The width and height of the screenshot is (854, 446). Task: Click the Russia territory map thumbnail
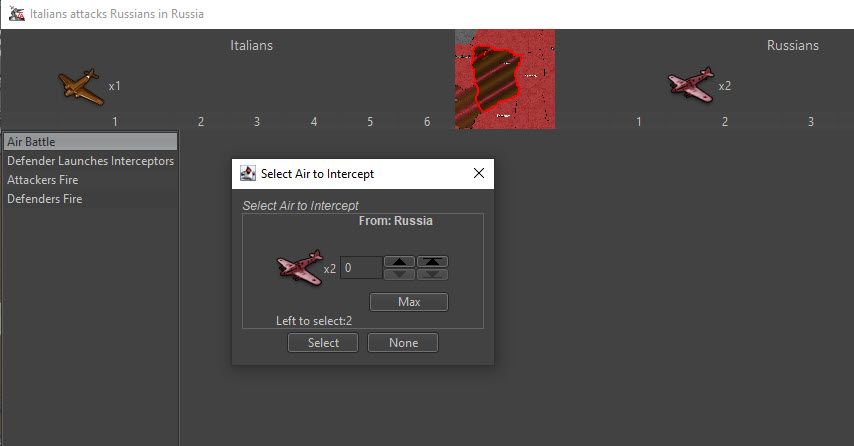504,79
